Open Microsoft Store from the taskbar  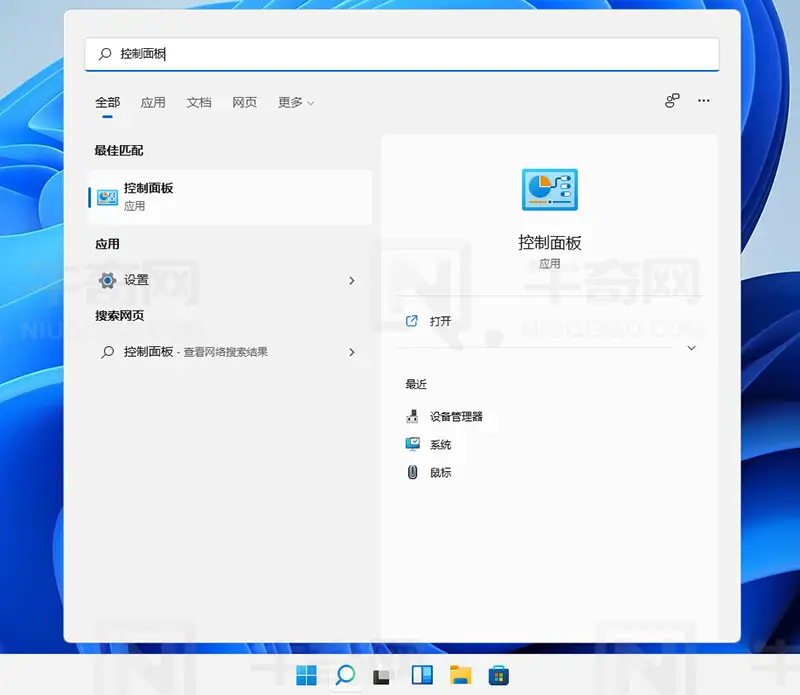click(x=498, y=676)
